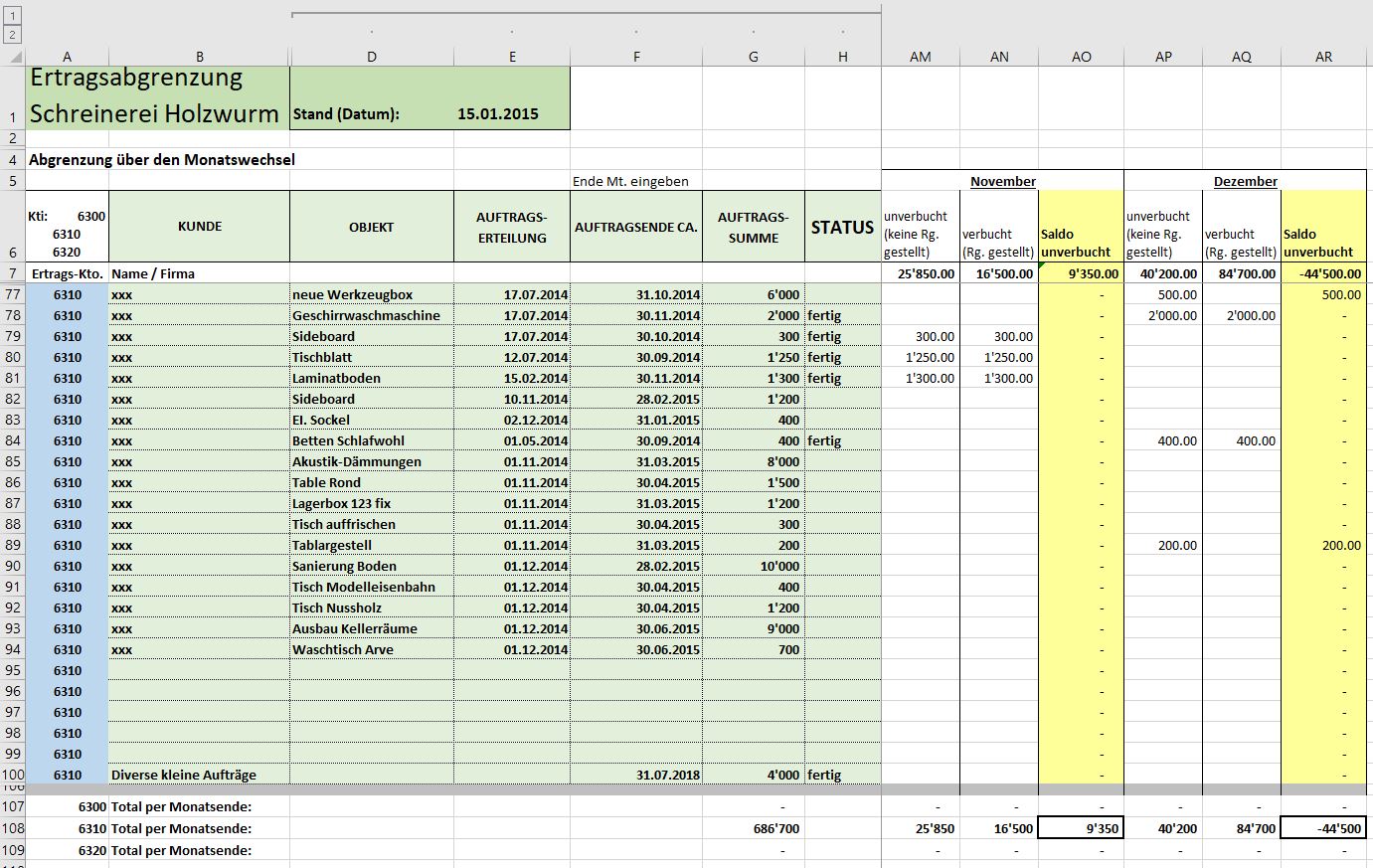The height and width of the screenshot is (868, 1373).
Task: Click the STATUS column header cell
Action: click(x=842, y=227)
